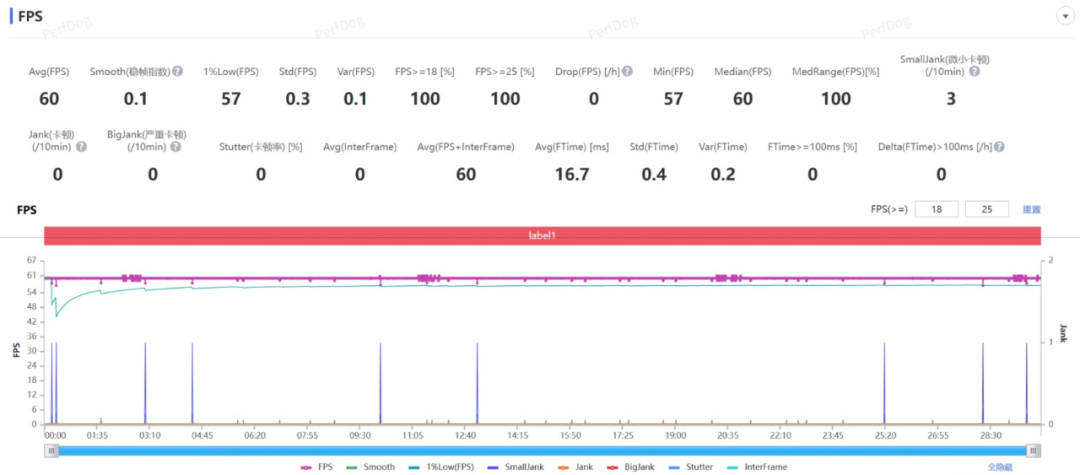Open help icon beside Jank (/10min)

[x=81, y=147]
